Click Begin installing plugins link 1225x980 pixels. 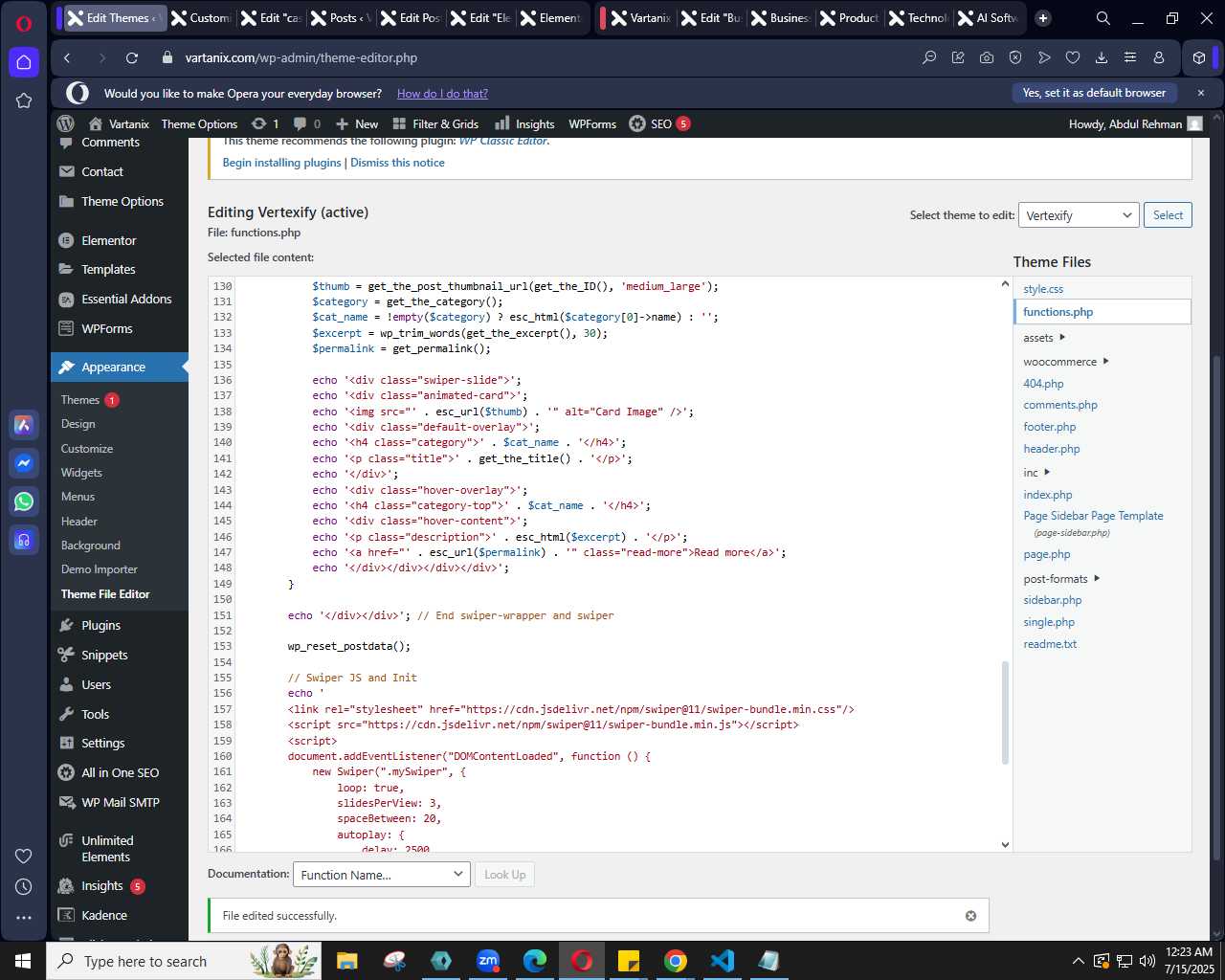pos(282,163)
